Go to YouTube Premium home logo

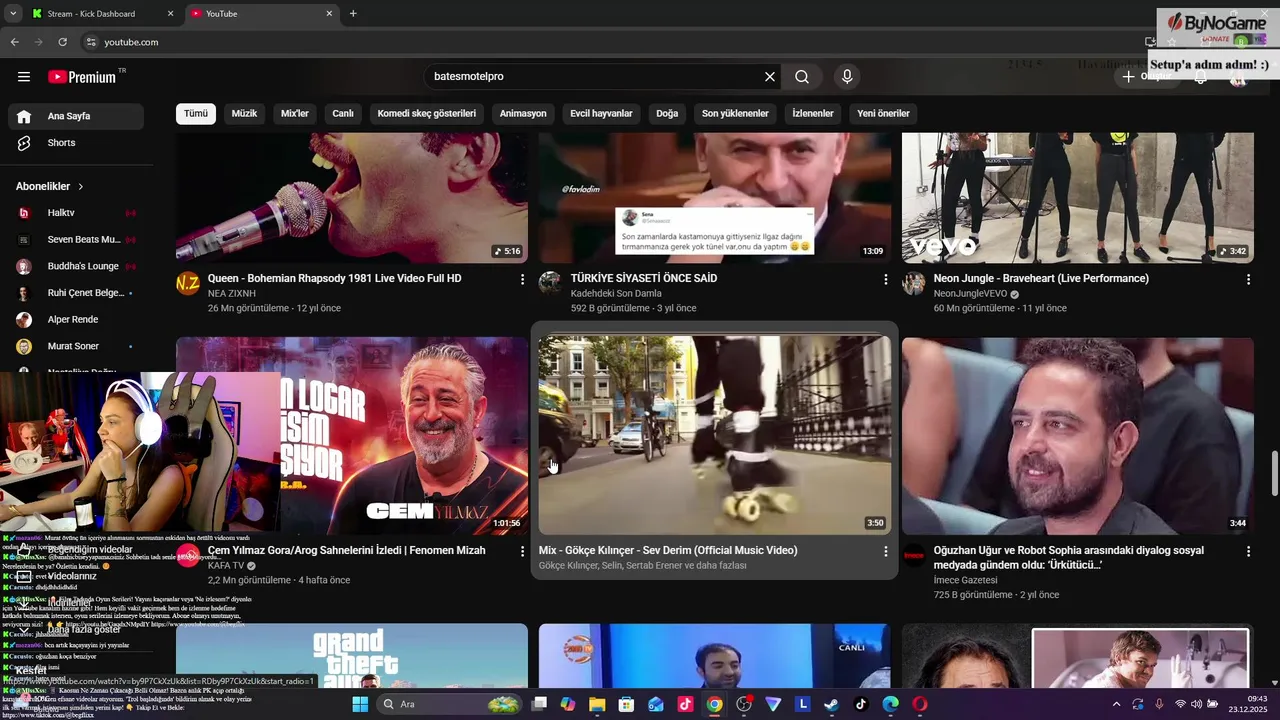83,77
